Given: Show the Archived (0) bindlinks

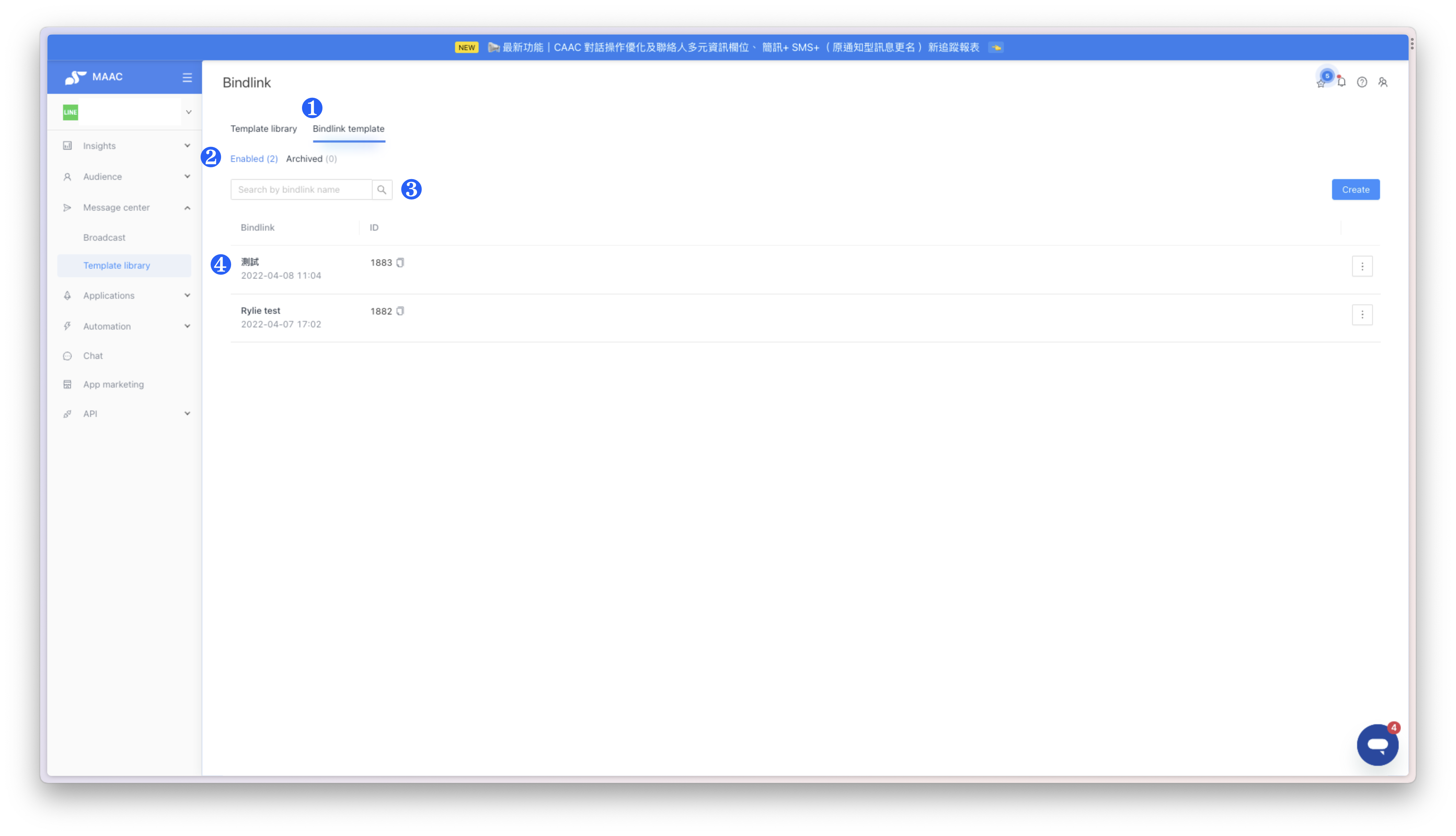Looking at the screenshot, I should (311, 159).
